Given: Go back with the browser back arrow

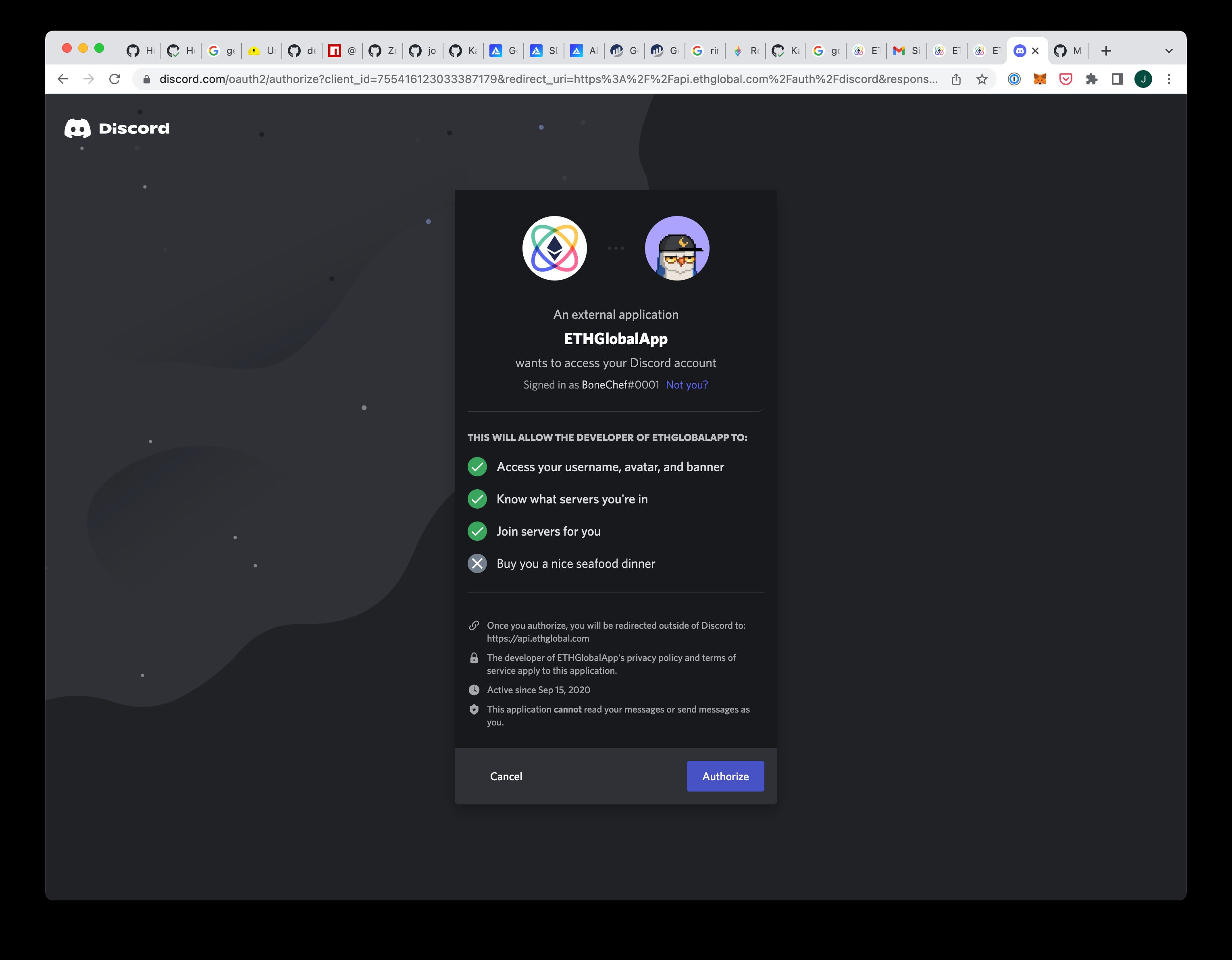Looking at the screenshot, I should (63, 79).
